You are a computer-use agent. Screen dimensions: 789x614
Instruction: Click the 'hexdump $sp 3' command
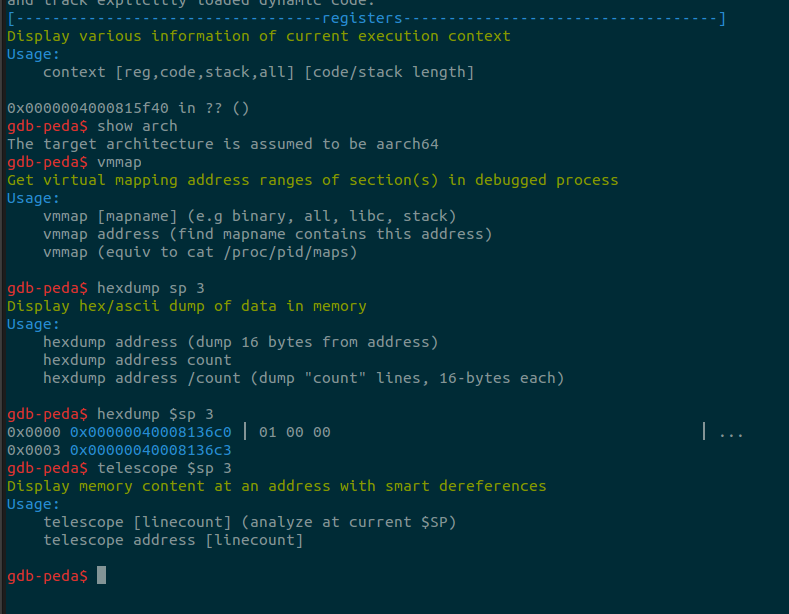click(x=155, y=414)
